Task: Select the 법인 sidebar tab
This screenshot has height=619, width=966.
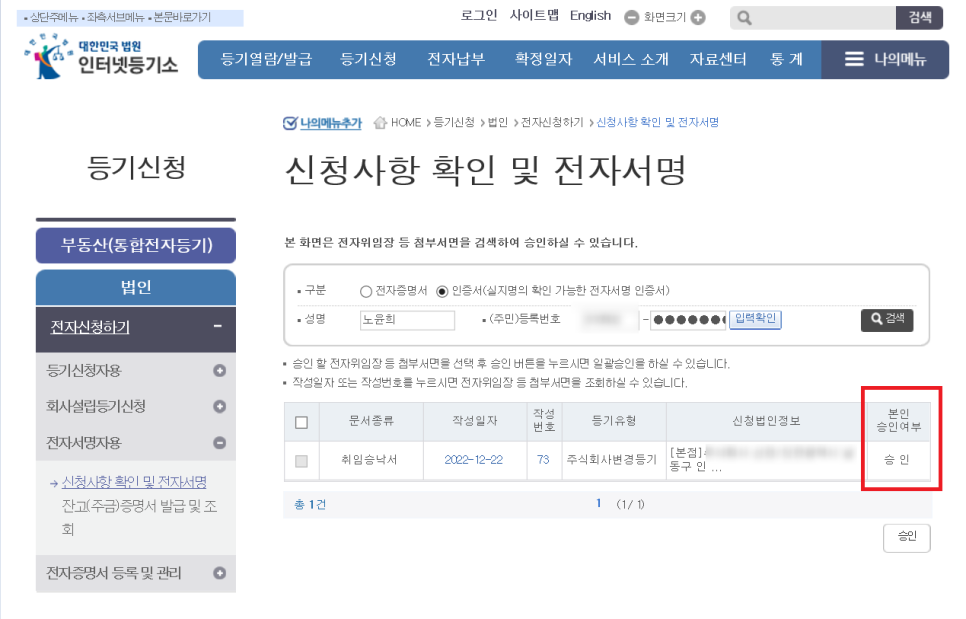Action: [136, 287]
